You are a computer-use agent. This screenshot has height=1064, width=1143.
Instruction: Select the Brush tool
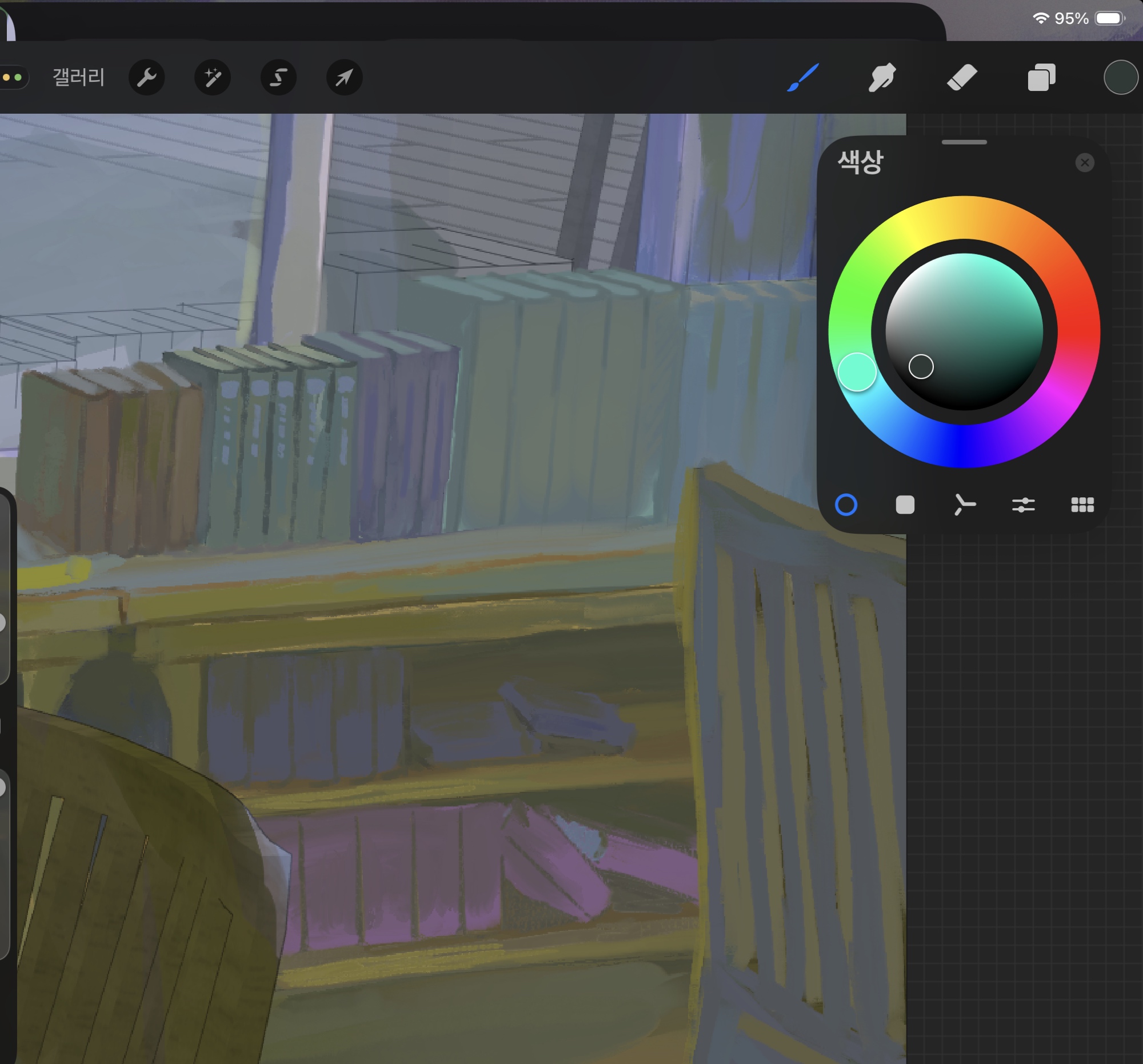point(802,77)
